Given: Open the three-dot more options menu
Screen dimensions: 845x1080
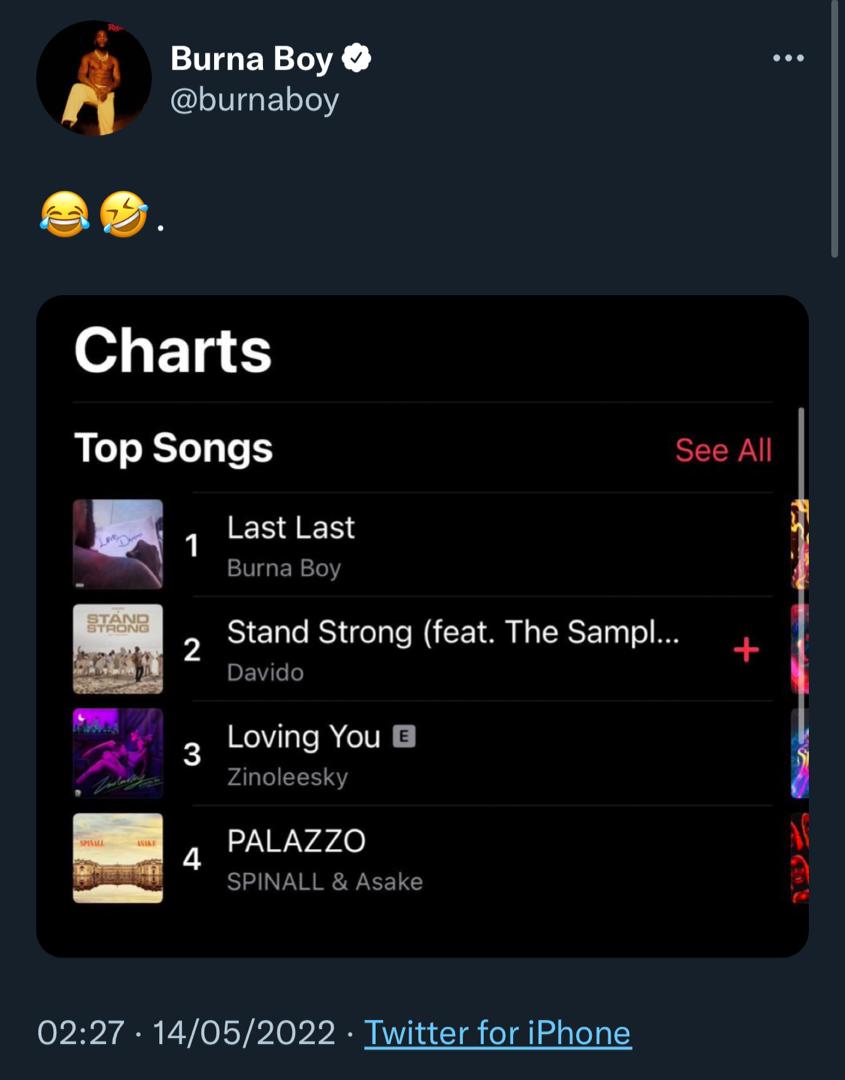Looking at the screenshot, I should 789,58.
